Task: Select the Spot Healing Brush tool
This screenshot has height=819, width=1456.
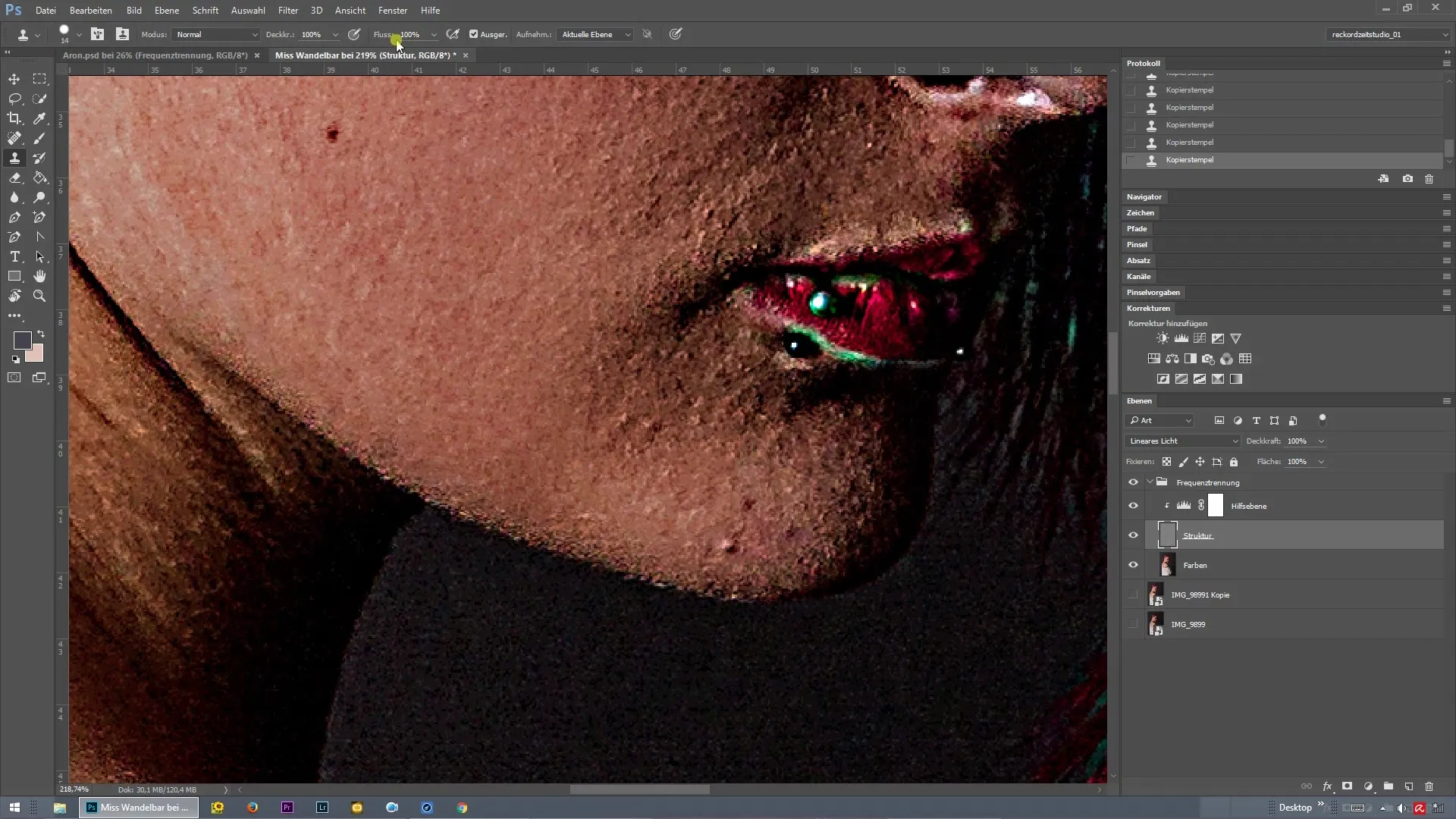Action: 14,138
